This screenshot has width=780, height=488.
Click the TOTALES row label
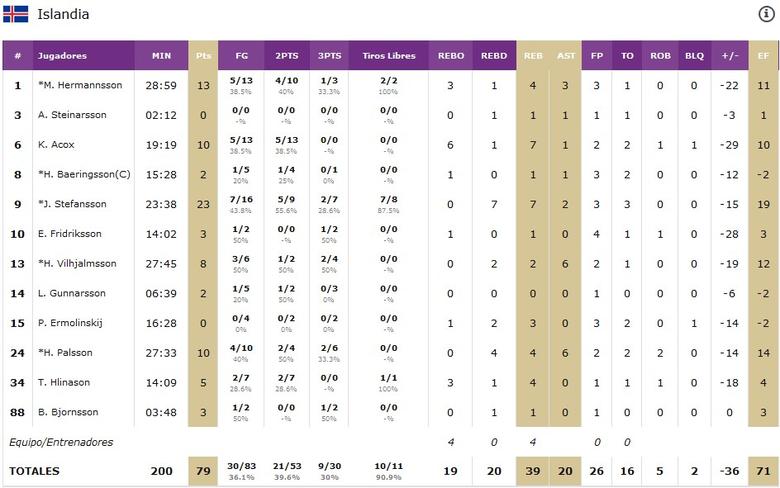coord(34,470)
